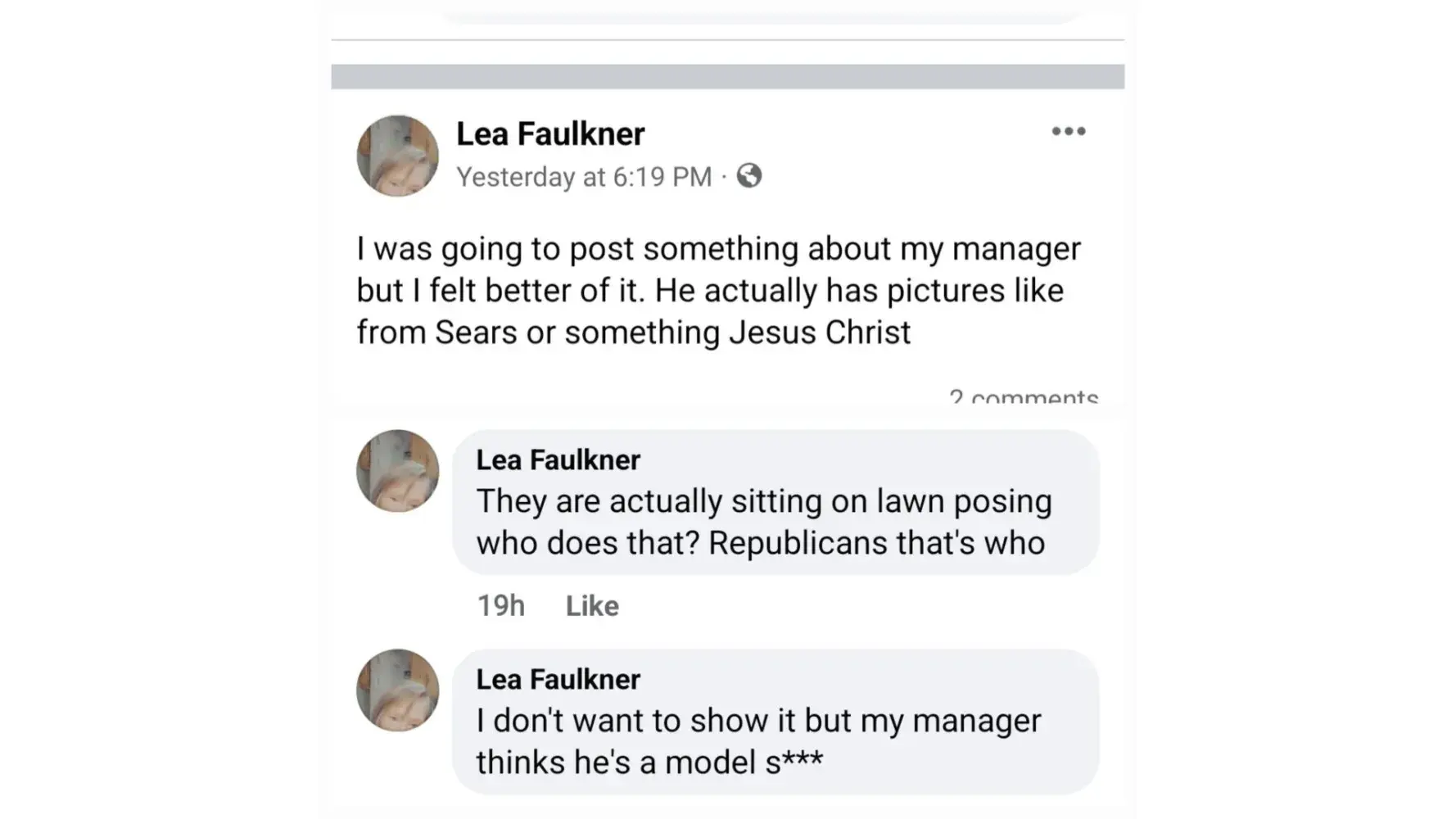
Task: Click the "19h" comment timestamp
Action: coord(500,606)
